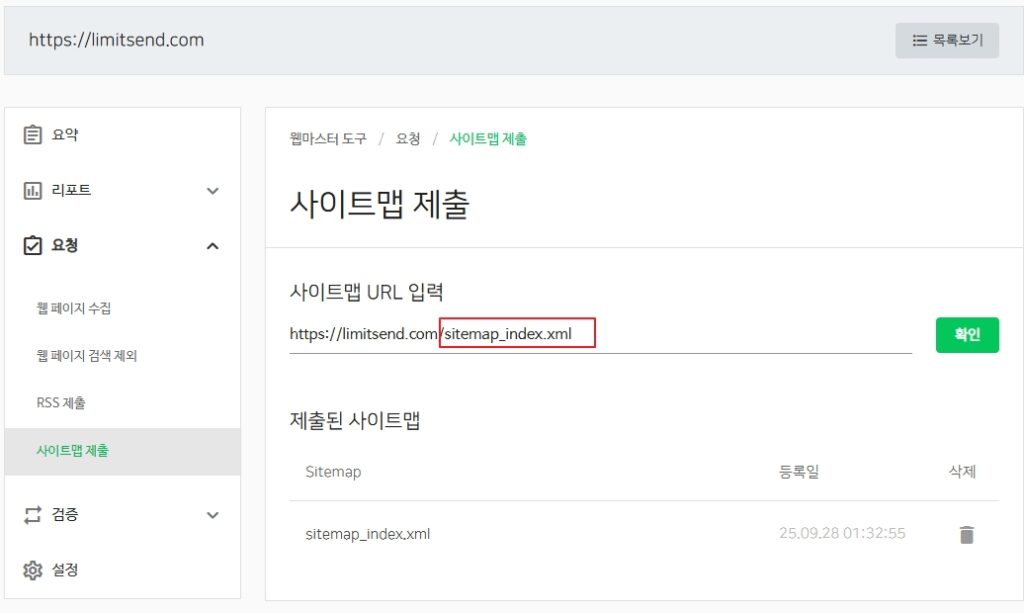Click the bar chart icon beside 리포트
This screenshot has width=1024, height=613.
(x=33, y=190)
